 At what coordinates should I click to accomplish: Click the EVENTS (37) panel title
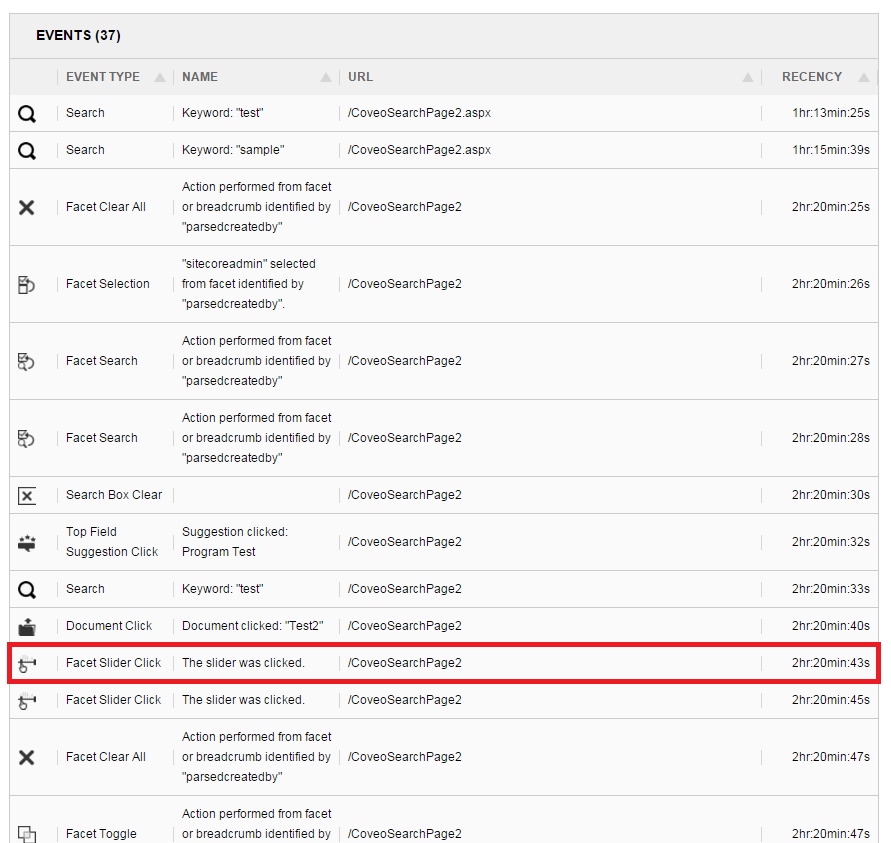tap(78, 35)
